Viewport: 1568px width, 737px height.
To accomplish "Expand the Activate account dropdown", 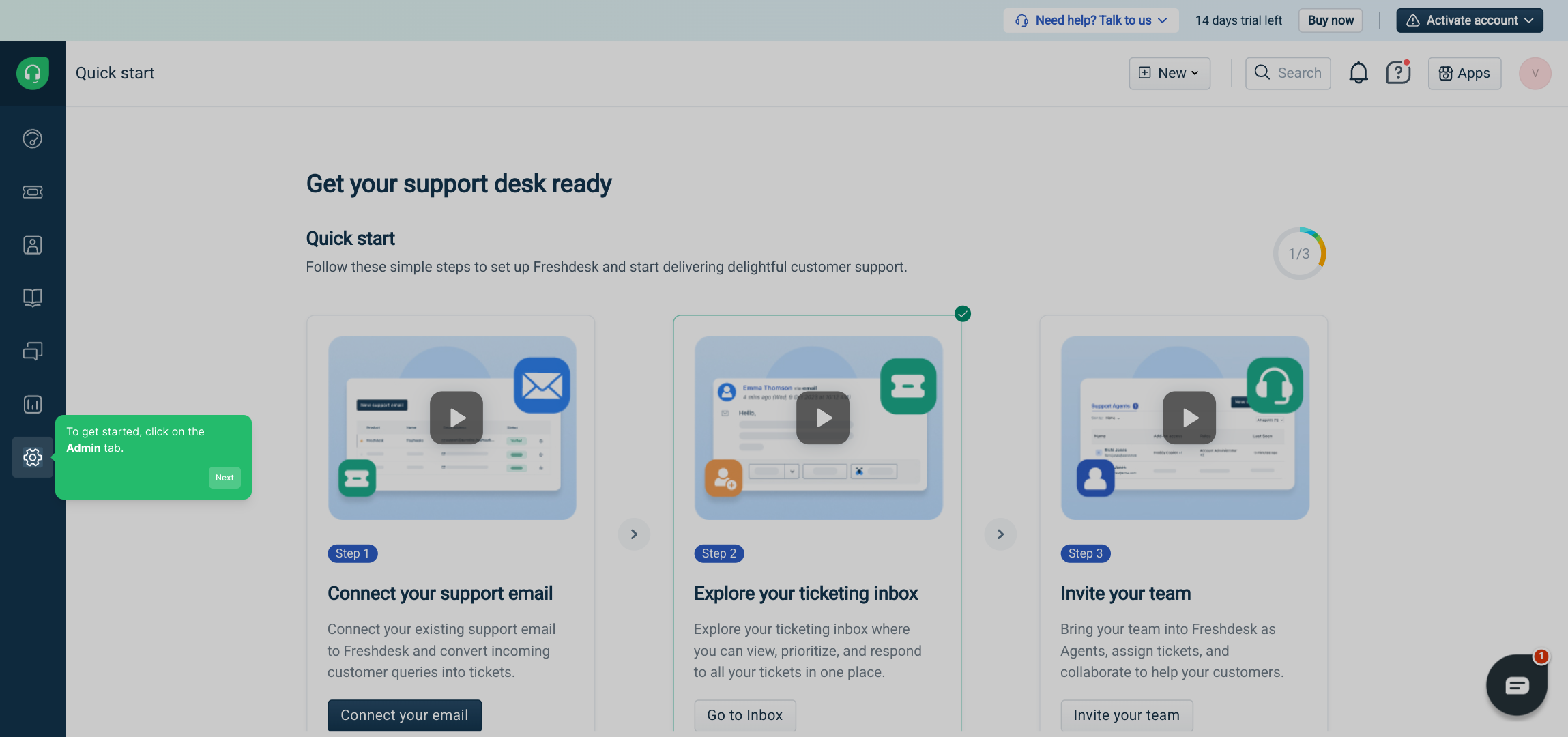I will pos(1470,20).
